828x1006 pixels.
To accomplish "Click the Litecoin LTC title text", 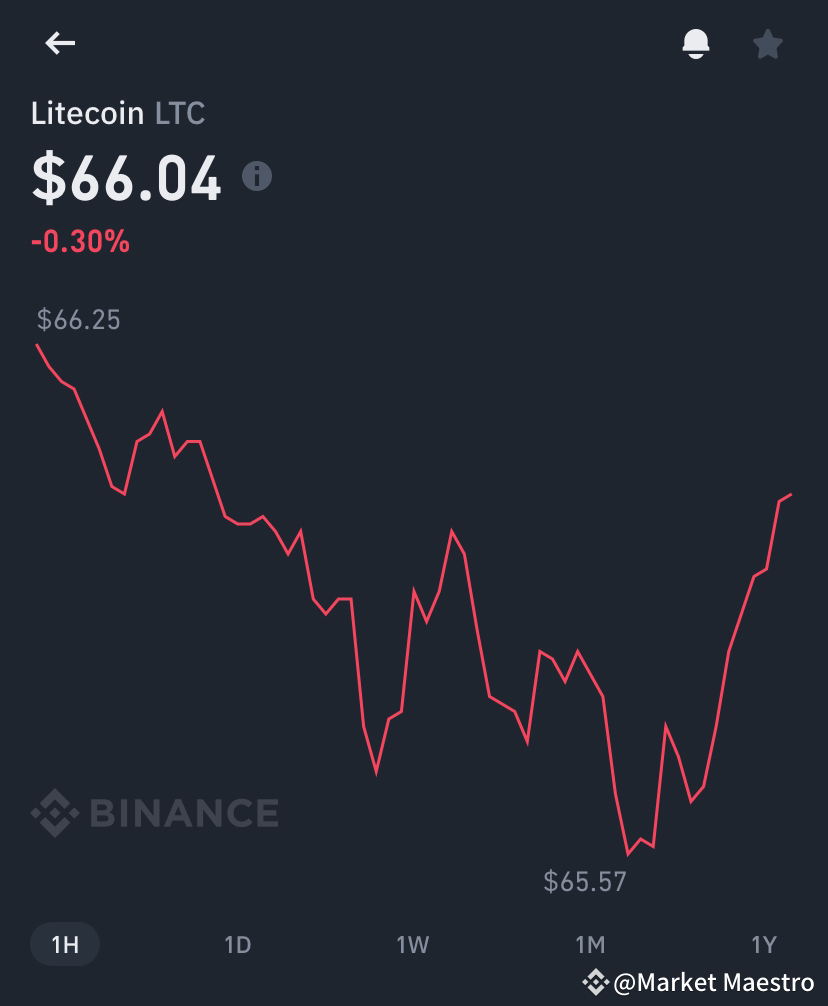I will pos(117,113).
